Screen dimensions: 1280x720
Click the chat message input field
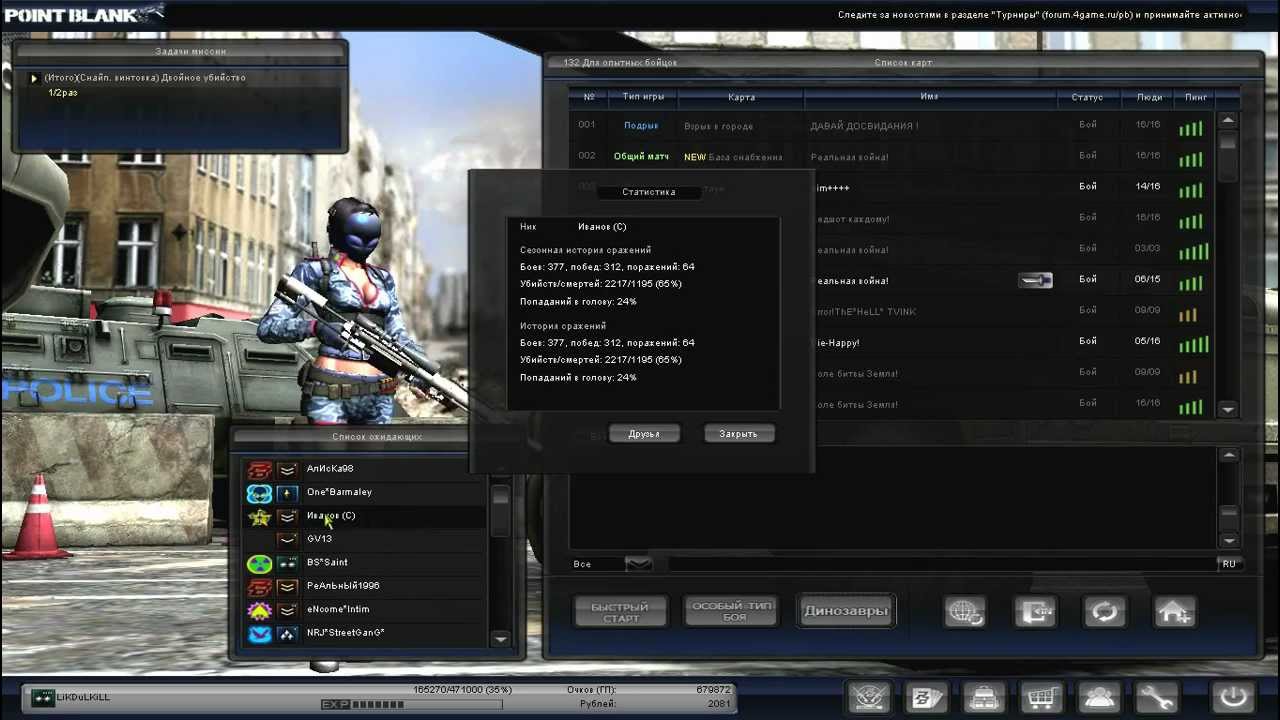[940, 564]
